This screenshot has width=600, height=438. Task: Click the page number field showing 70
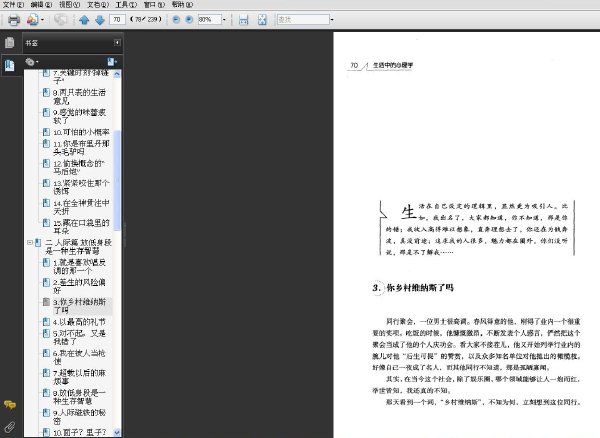click(117, 20)
